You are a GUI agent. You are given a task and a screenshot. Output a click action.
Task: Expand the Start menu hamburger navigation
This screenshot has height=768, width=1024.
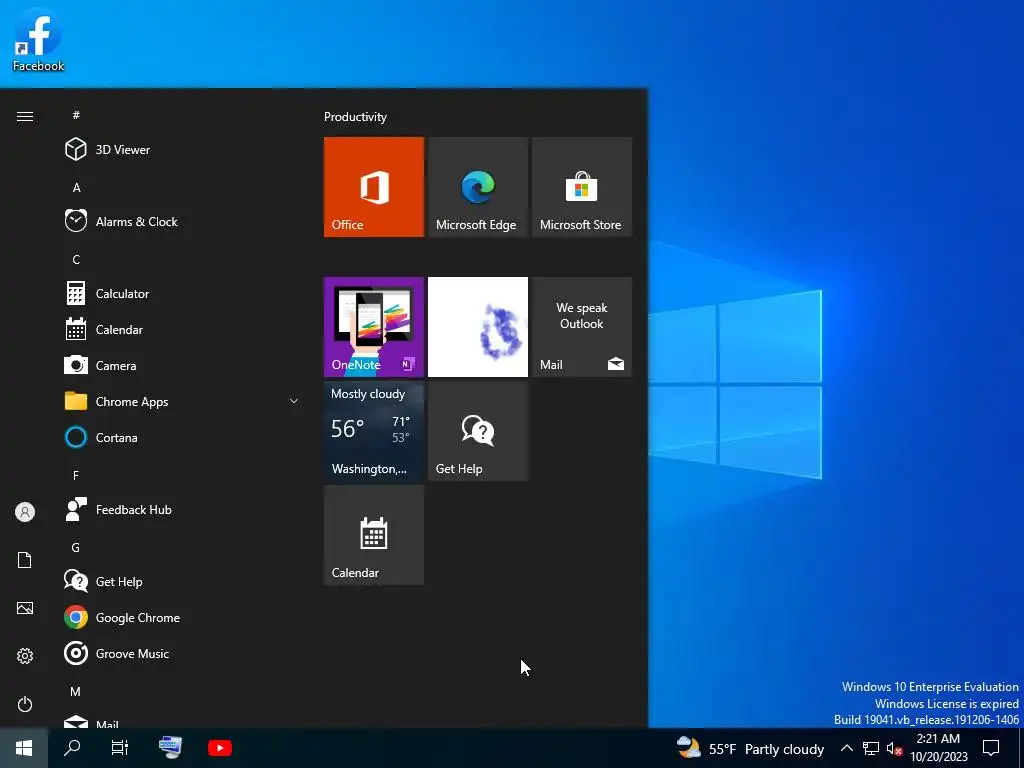25,116
